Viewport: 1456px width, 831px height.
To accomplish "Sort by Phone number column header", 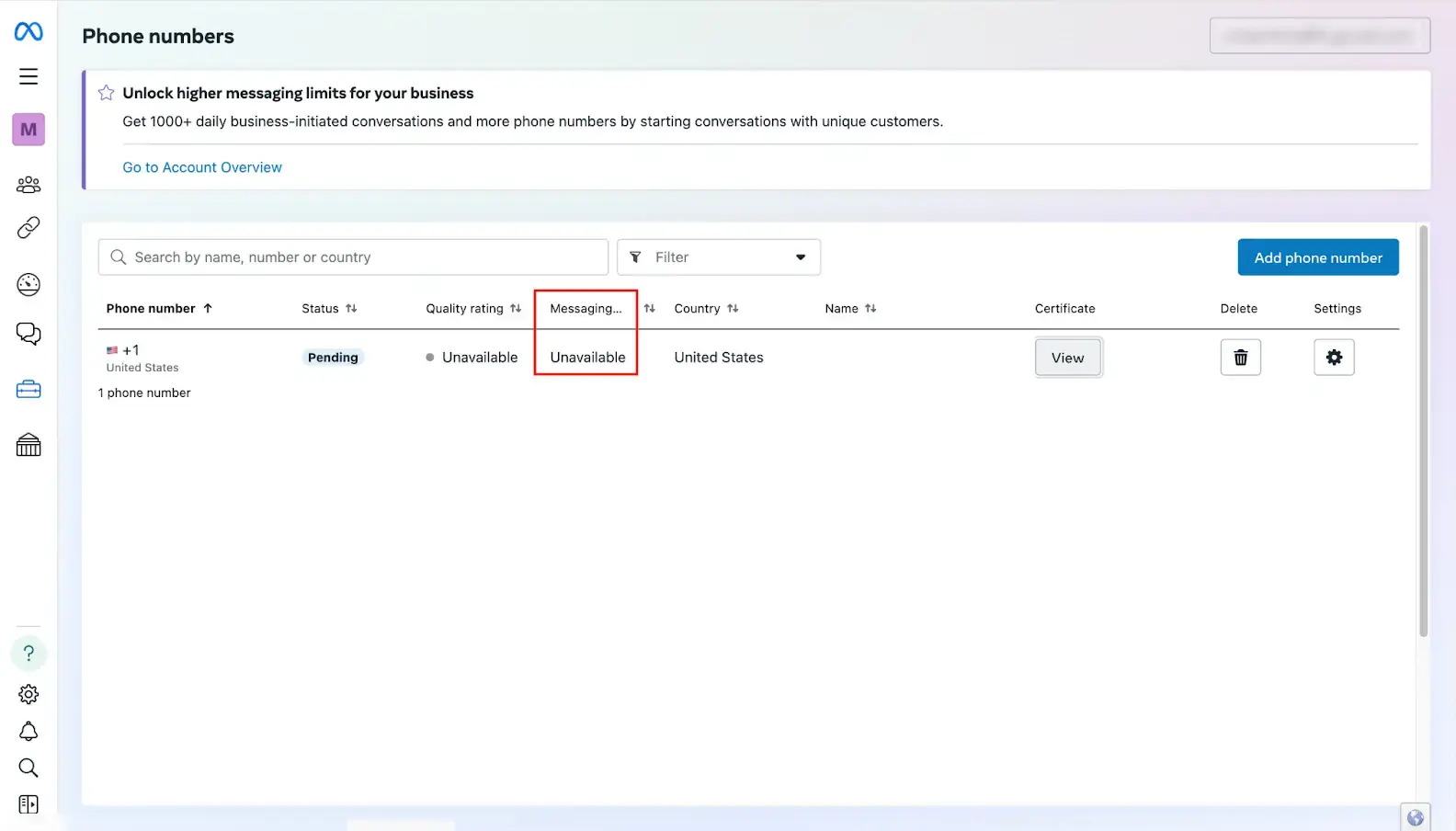I will [158, 309].
